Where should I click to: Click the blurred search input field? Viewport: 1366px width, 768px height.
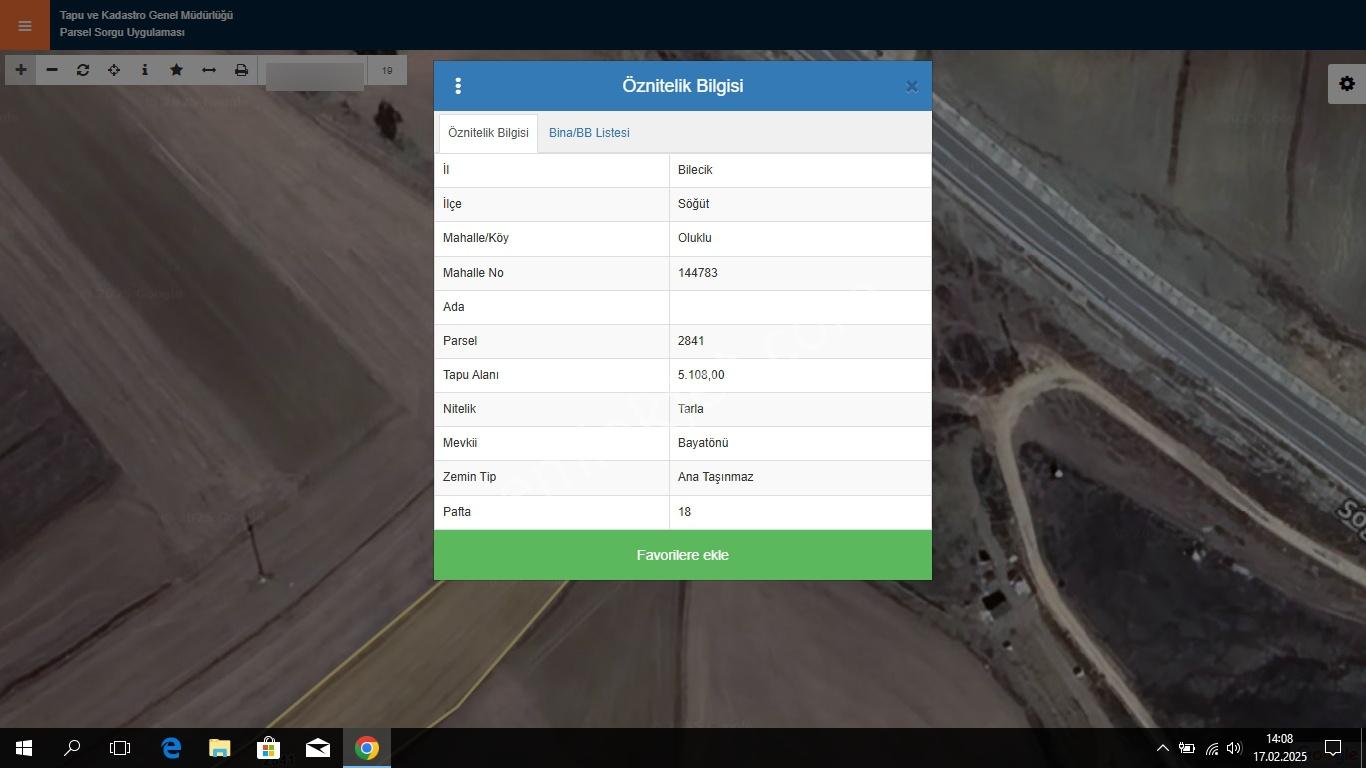pos(315,72)
